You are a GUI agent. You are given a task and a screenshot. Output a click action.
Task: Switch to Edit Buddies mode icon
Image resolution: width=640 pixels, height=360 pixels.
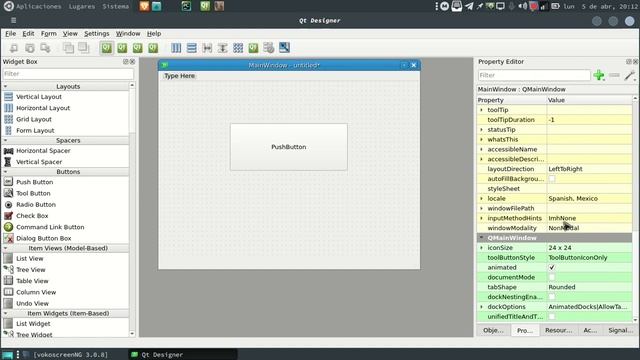pyautogui.click(x=138, y=48)
